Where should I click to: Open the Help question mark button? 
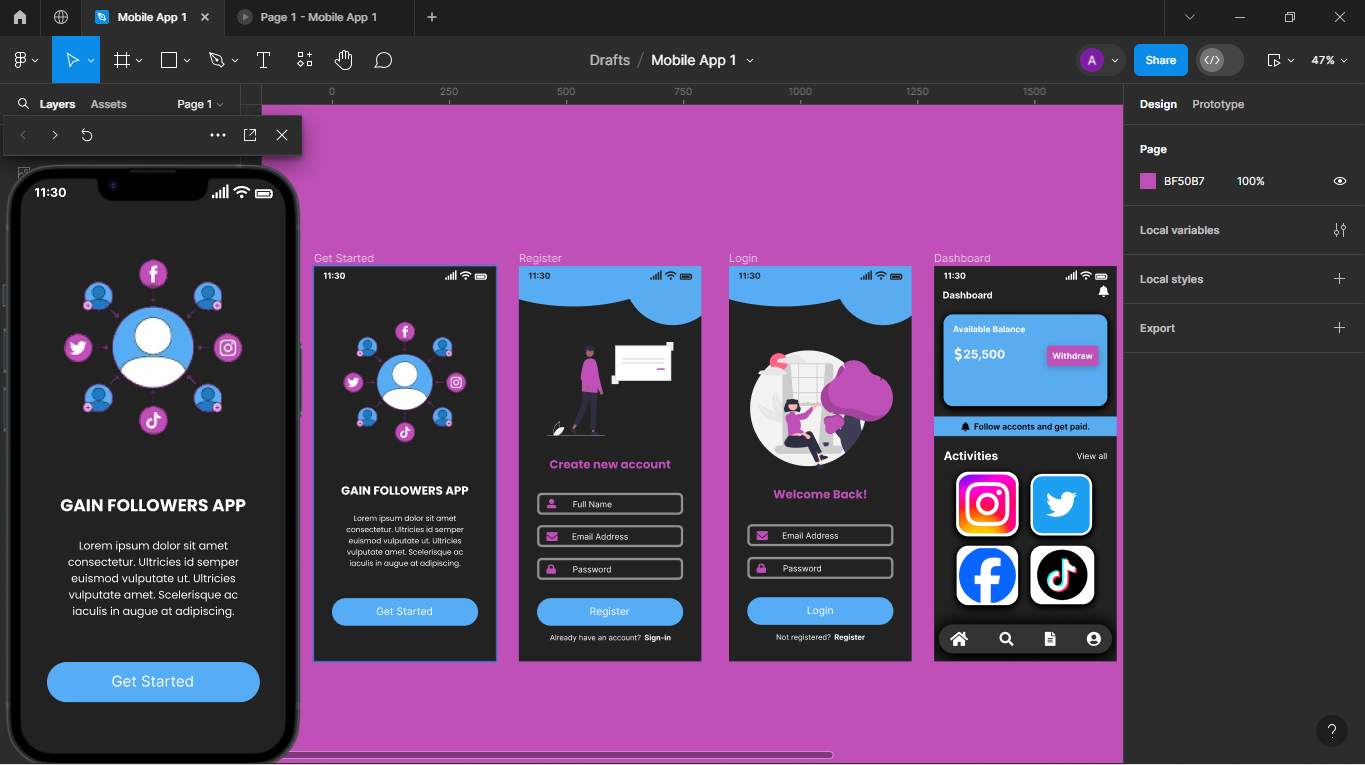(x=1331, y=731)
